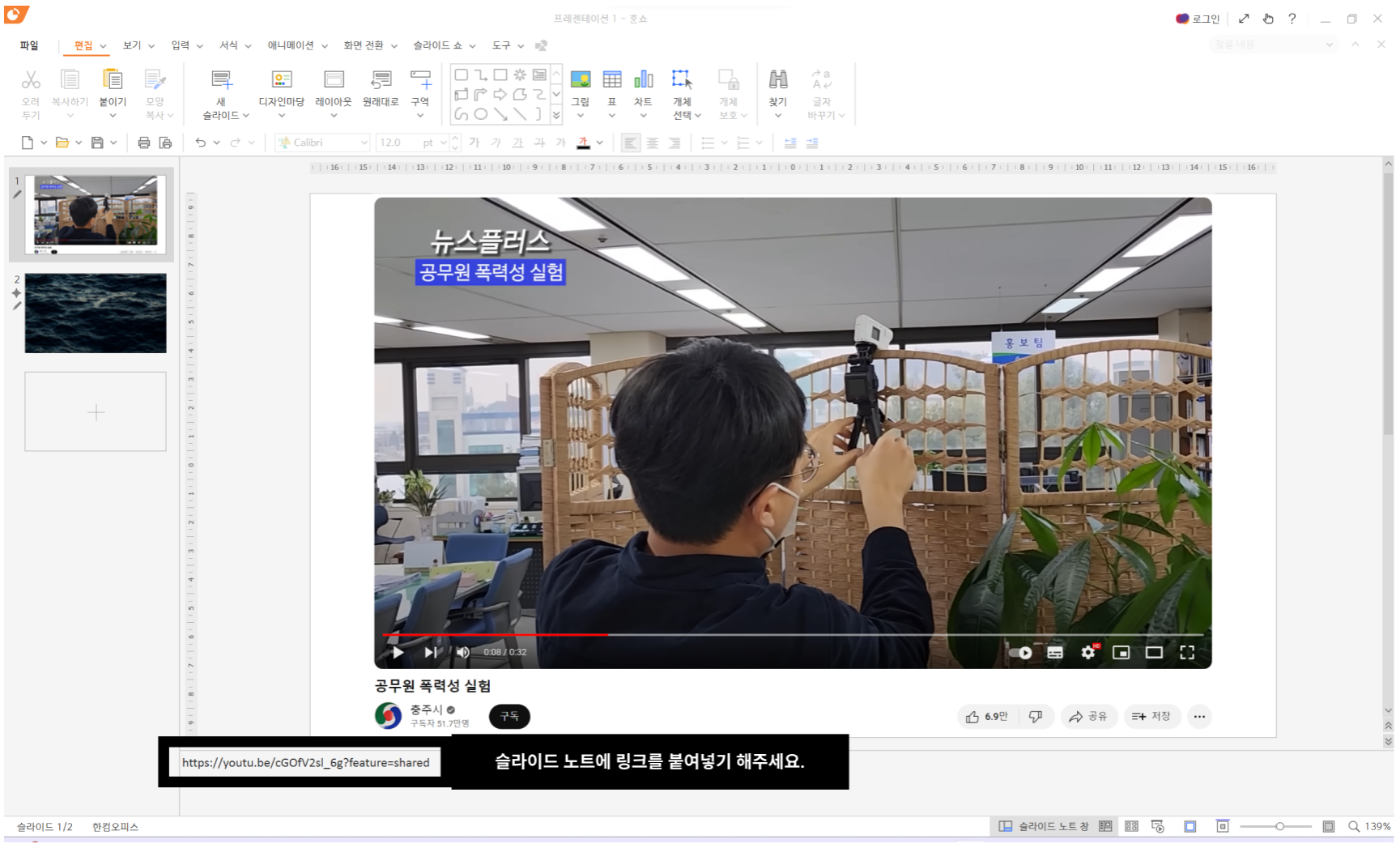The image size is (1400, 848).
Task: Click the print icon in the toolbar
Action: [x=144, y=143]
